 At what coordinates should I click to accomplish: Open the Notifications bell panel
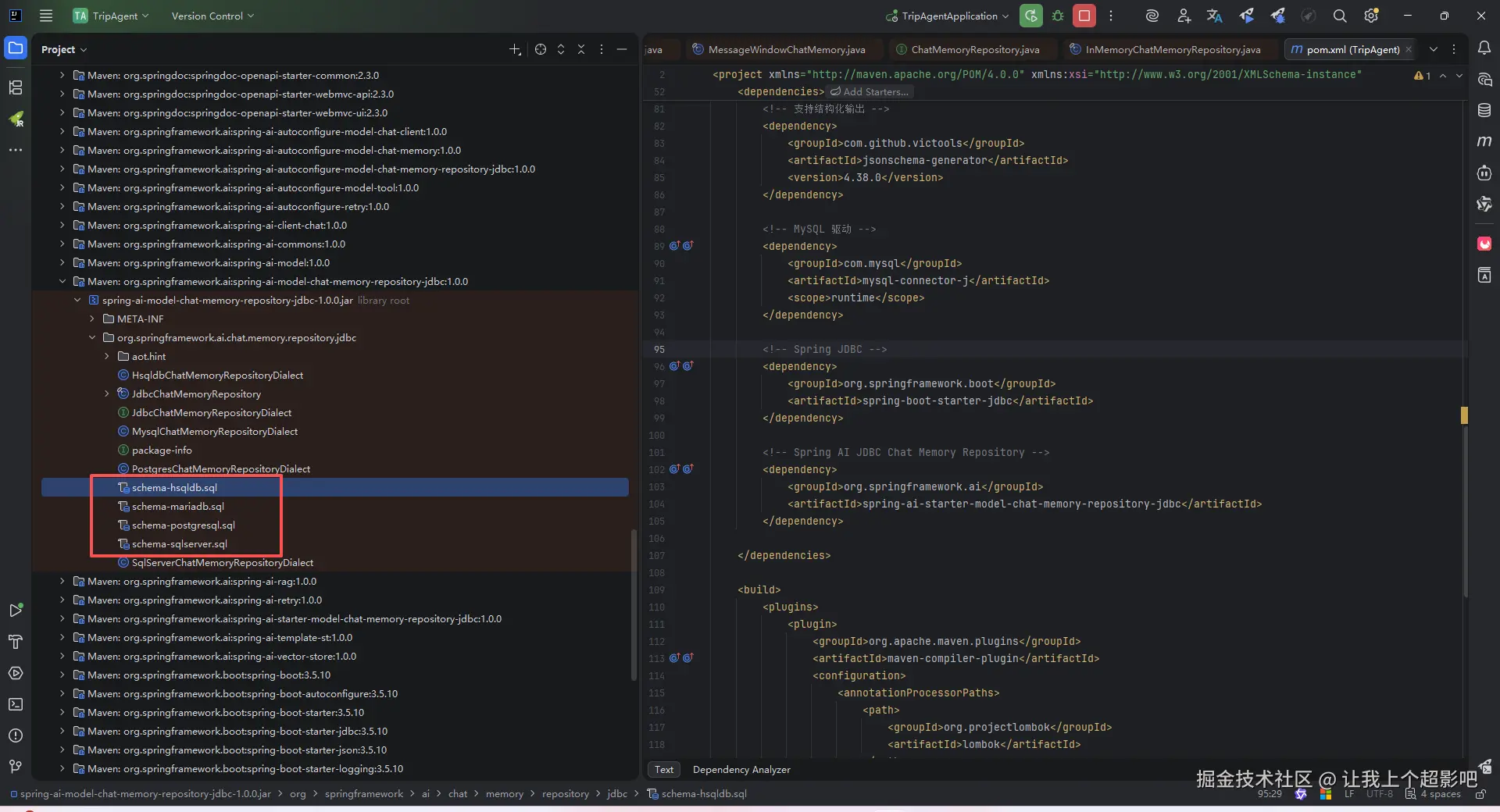[x=1484, y=48]
